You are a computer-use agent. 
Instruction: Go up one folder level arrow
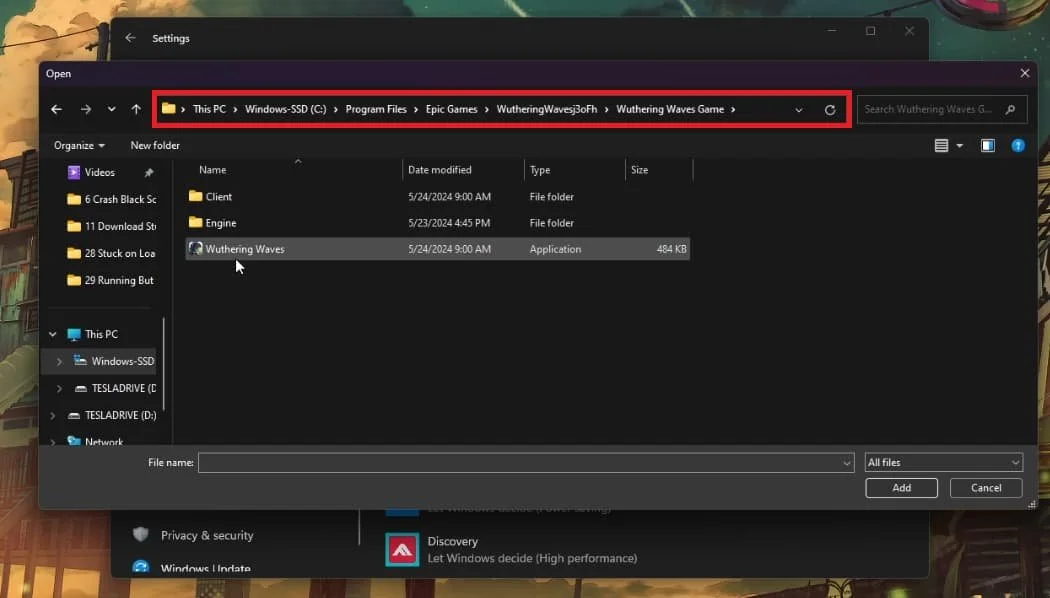136,109
